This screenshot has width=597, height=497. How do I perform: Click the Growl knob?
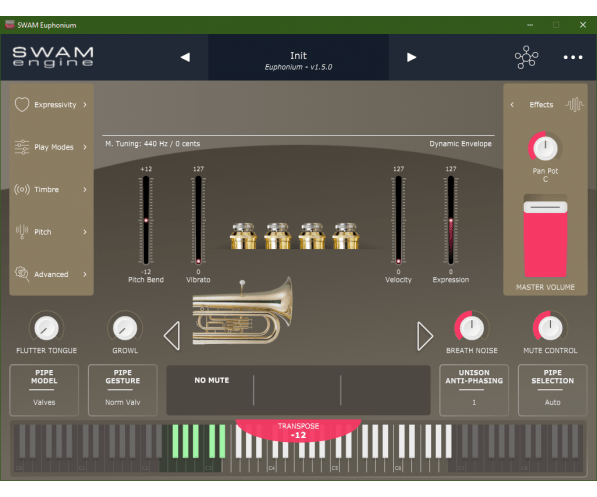[125, 328]
